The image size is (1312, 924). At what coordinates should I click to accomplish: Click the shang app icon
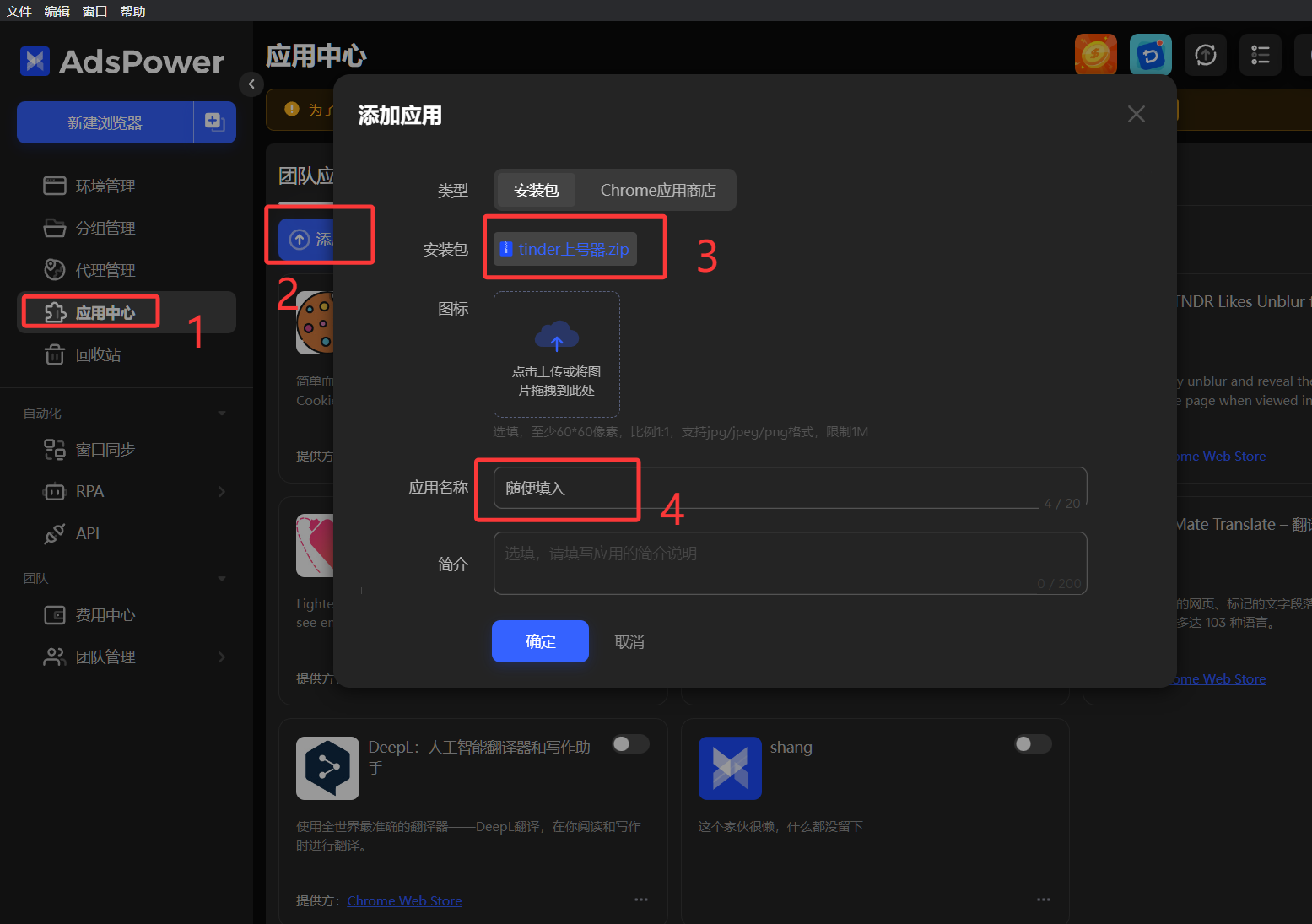pyautogui.click(x=730, y=768)
